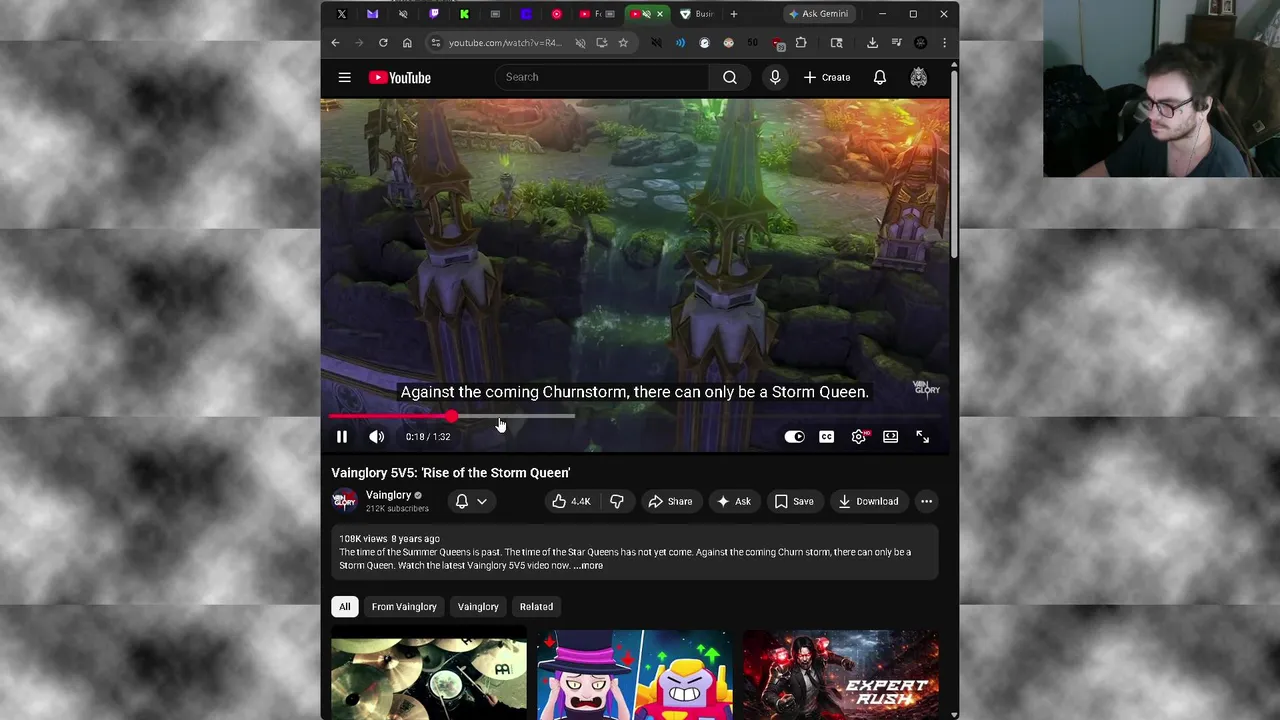This screenshot has height=720, width=1280.
Task: Select the All filter chip
Action: tap(344, 606)
